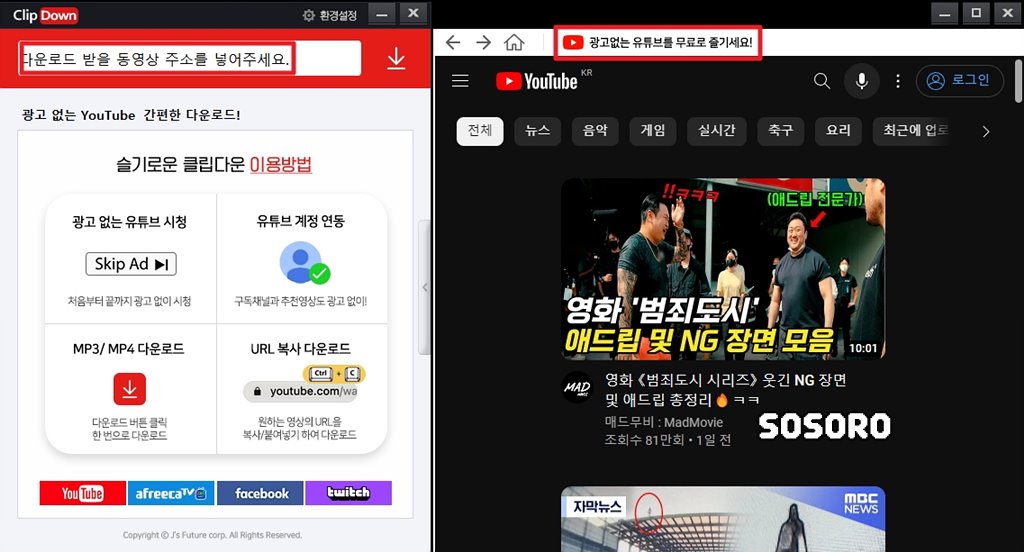
Task: Click the Skip Ad button graphic
Action: pos(131,264)
